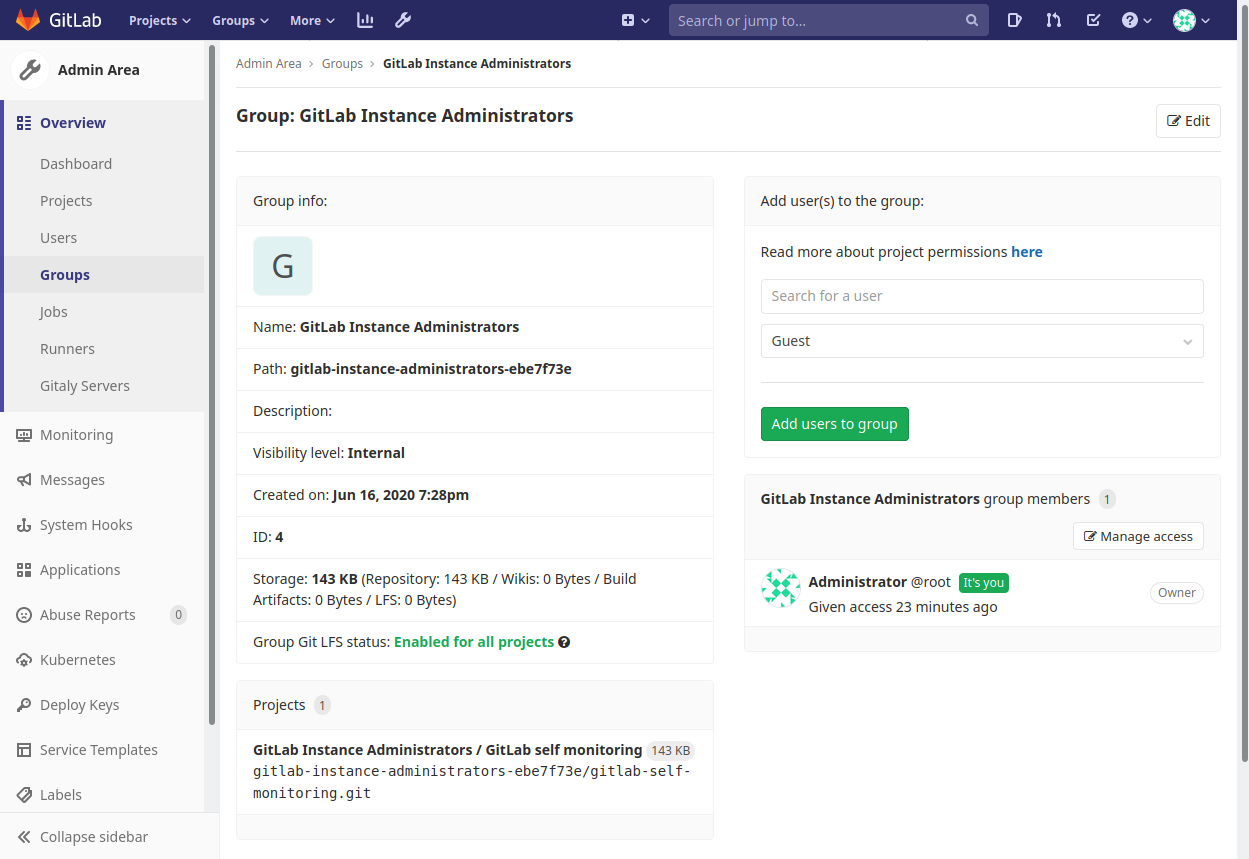Focus the Search for a user field
Viewport: 1249px width, 859px height.
pos(982,296)
